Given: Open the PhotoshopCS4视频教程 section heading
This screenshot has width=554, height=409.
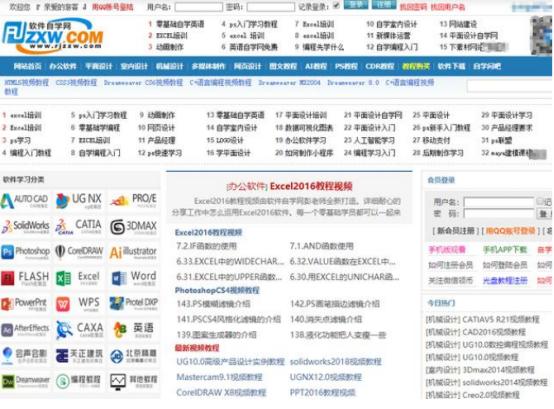Looking at the screenshot, I should click(217, 290).
